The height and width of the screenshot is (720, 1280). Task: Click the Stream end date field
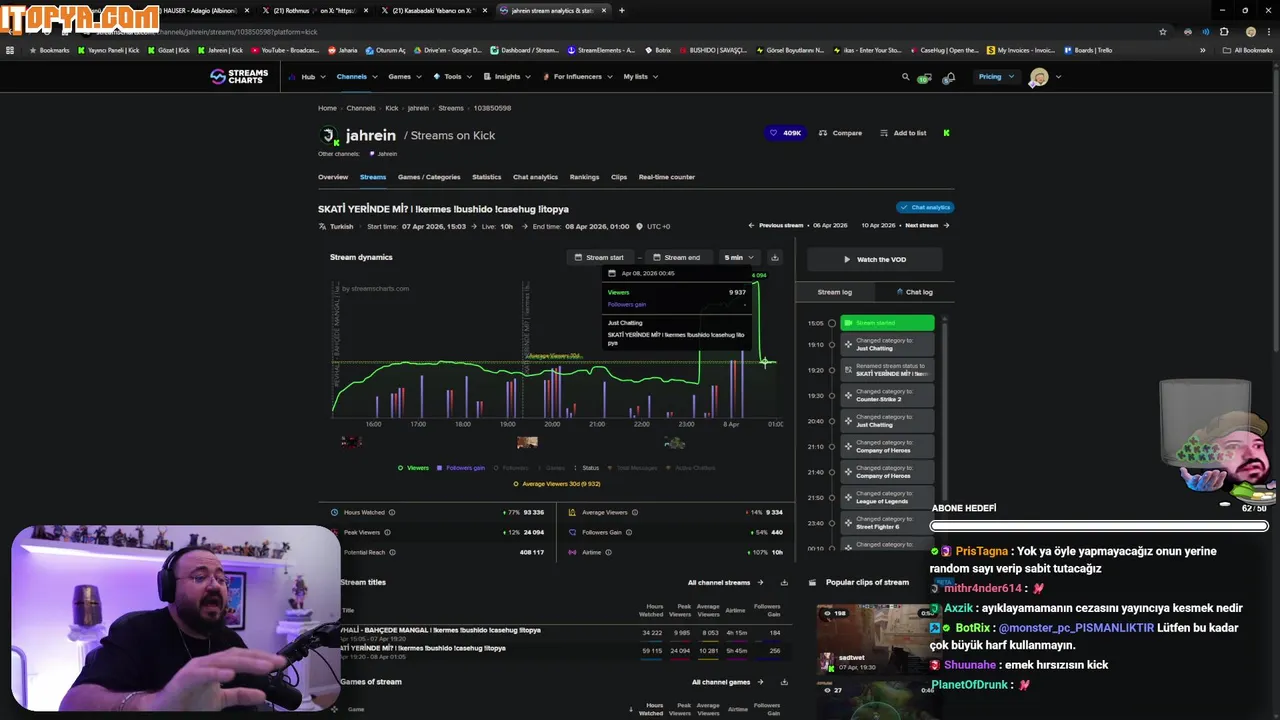[677, 257]
